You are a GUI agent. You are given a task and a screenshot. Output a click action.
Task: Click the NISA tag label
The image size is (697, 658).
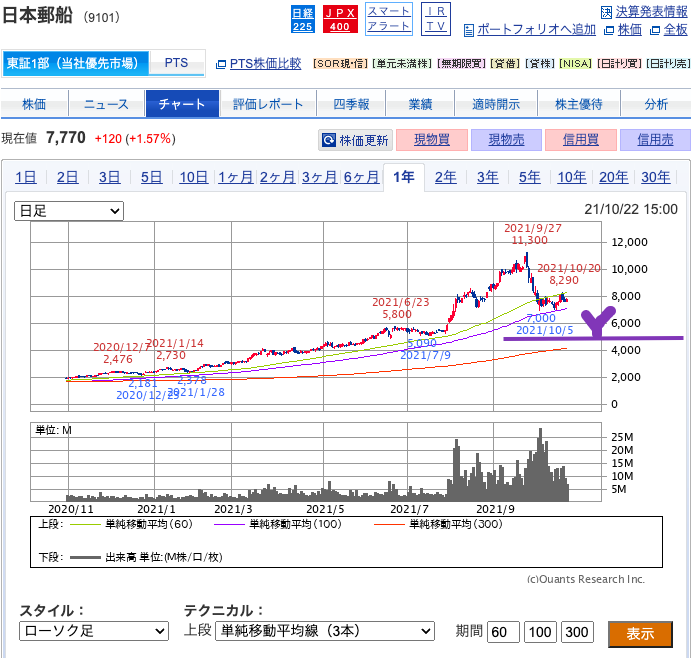point(575,64)
